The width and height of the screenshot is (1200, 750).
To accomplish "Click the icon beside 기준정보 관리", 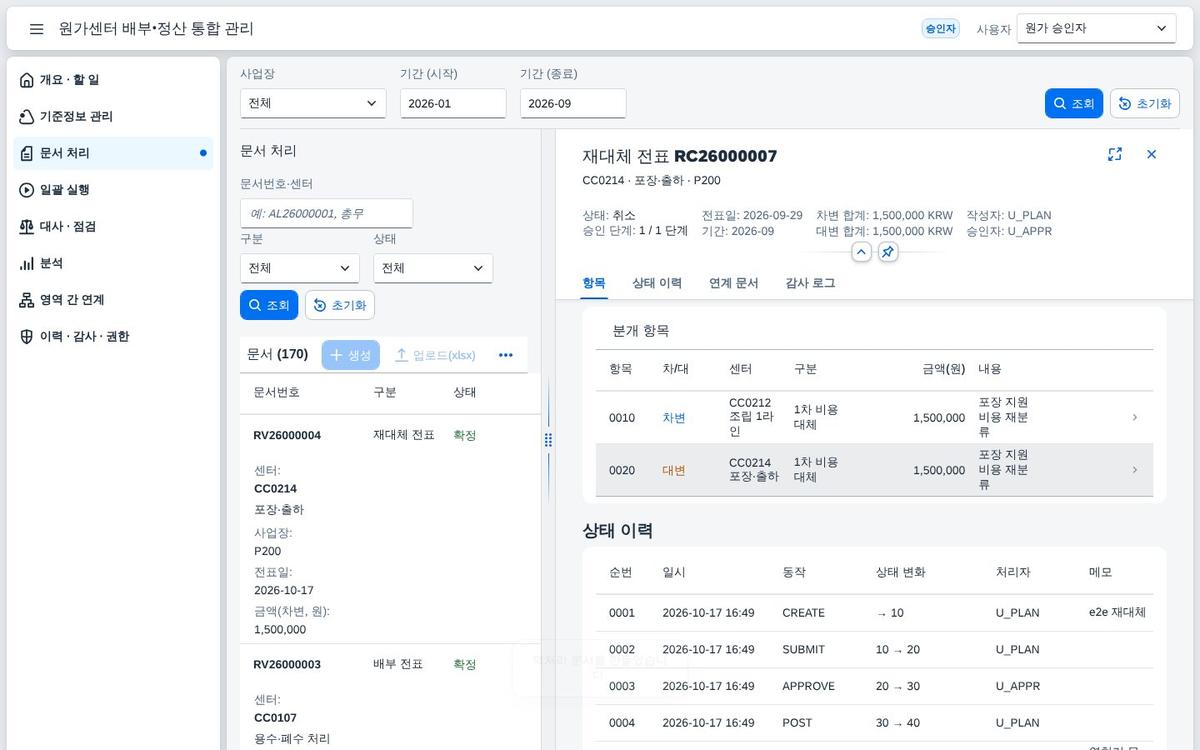I will (x=27, y=117).
